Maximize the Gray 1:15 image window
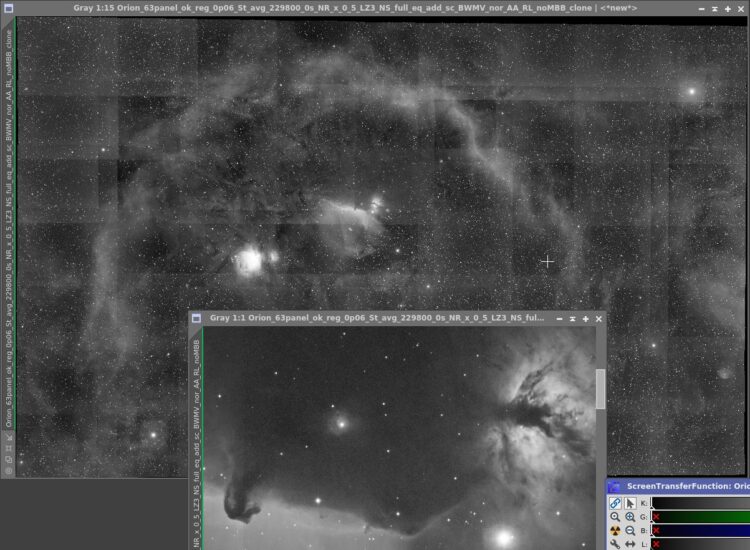This screenshot has width=750, height=550. [728, 9]
